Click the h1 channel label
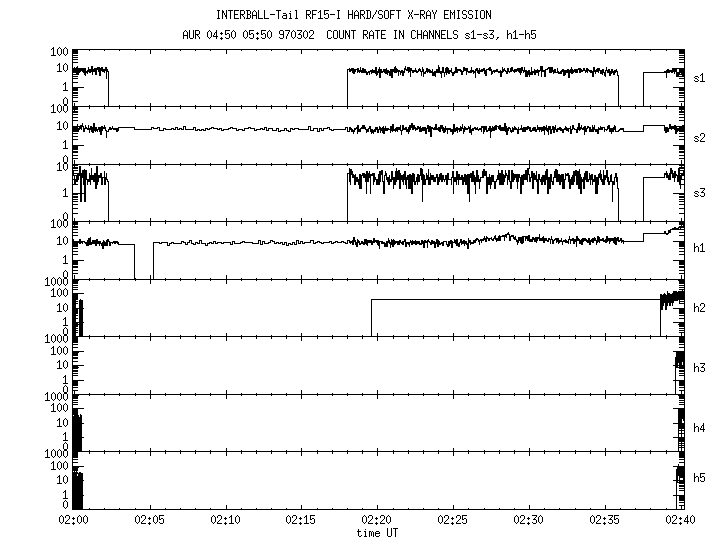This screenshot has width=720, height=550. click(x=699, y=250)
